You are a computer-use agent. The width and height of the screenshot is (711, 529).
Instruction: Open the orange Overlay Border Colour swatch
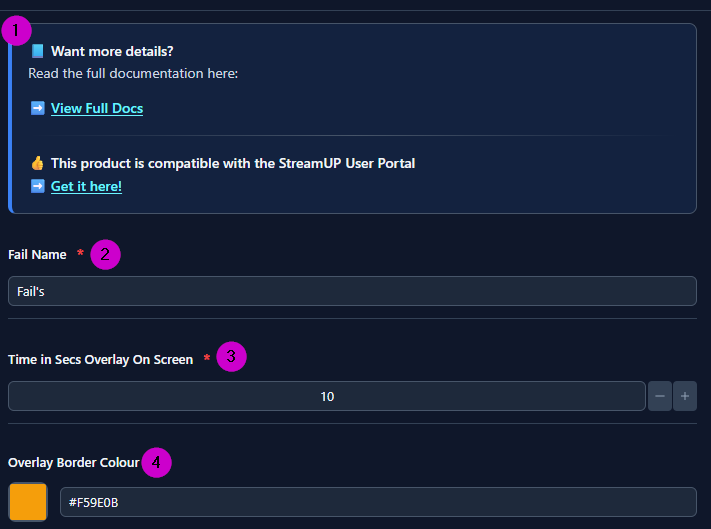point(28,502)
